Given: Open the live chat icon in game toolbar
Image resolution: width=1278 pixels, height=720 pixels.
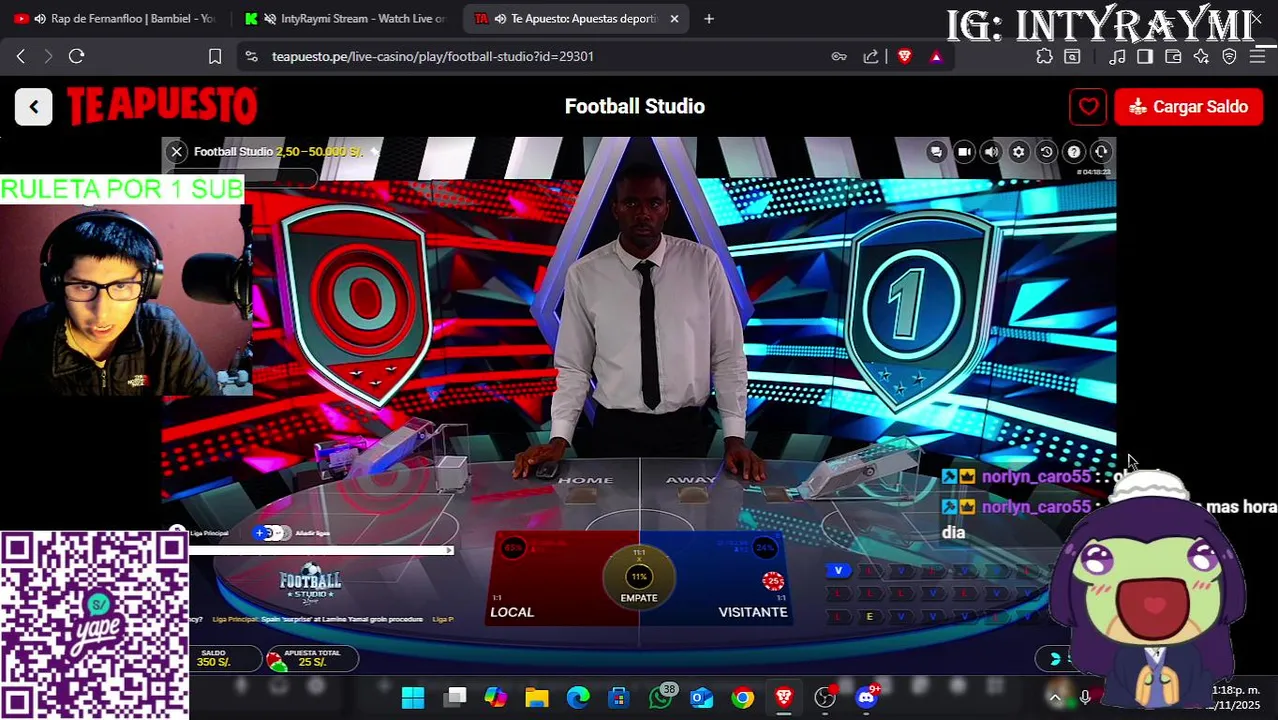Looking at the screenshot, I should tap(936, 152).
